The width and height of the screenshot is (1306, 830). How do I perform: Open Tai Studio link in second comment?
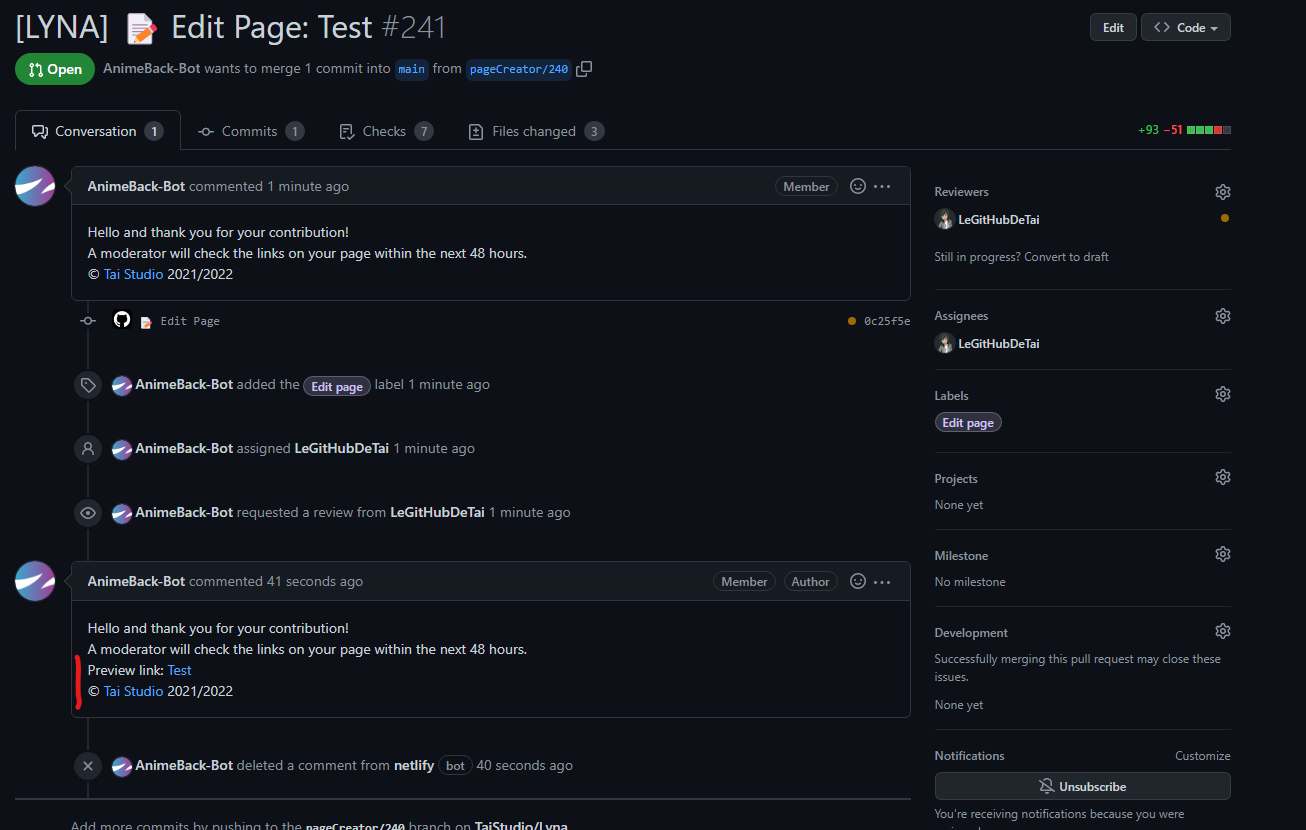point(133,691)
